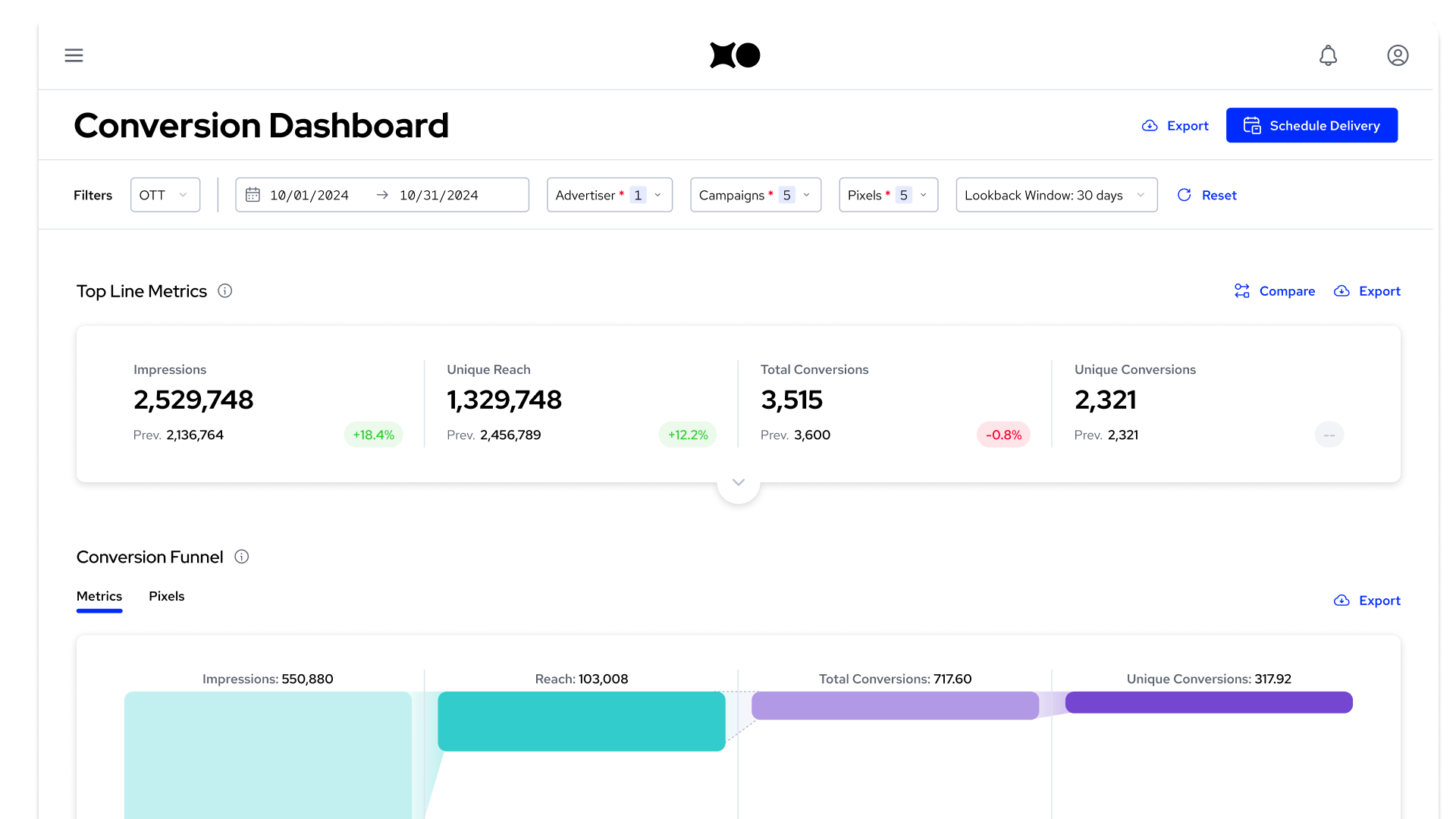Expand the Advertiser filter dropdown
This screenshot has width=1456, height=819.
[609, 195]
